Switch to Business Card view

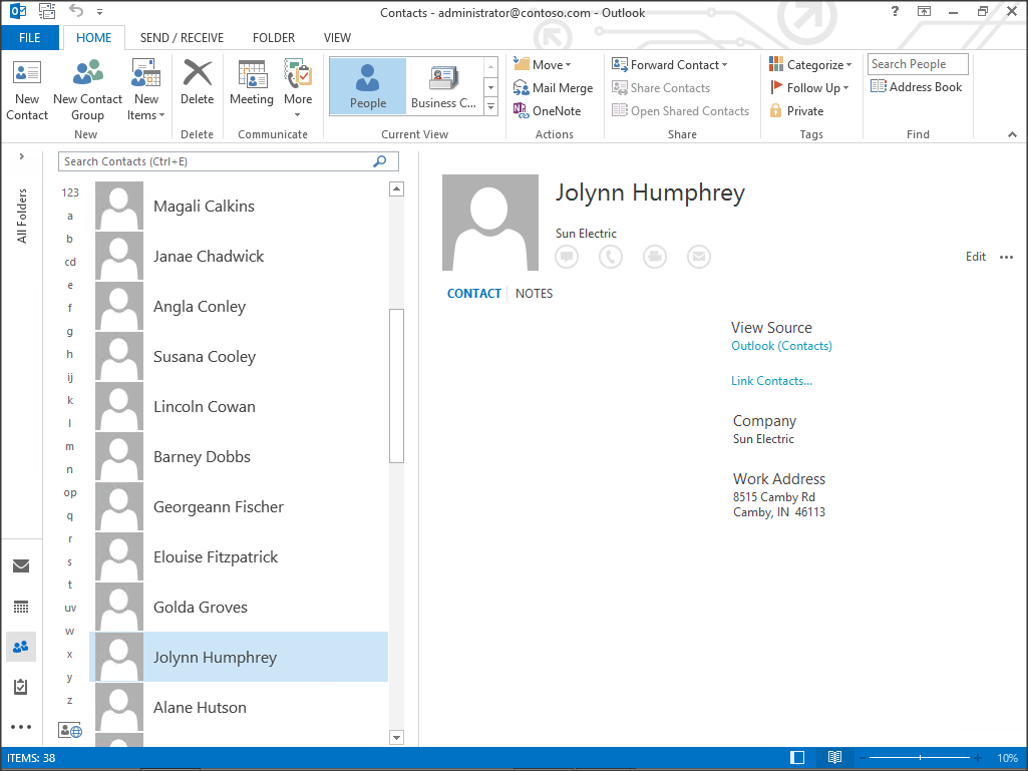point(443,86)
